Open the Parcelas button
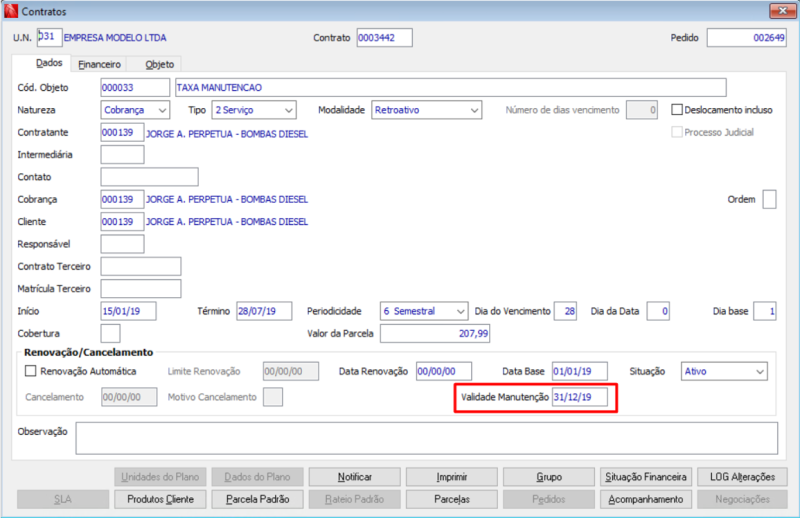The image size is (800, 518). [452, 500]
